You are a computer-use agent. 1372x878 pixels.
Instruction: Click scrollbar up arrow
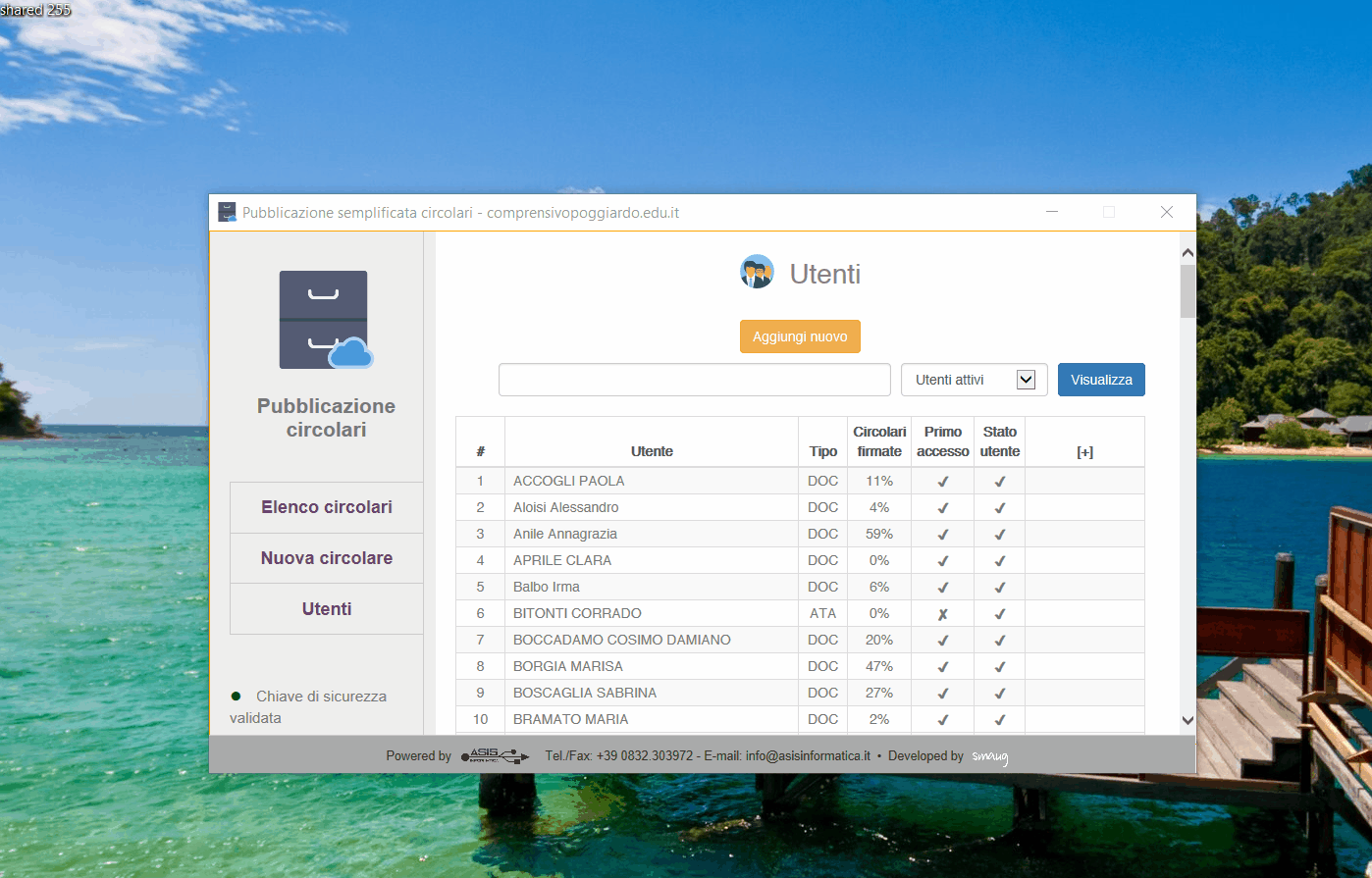click(1187, 253)
